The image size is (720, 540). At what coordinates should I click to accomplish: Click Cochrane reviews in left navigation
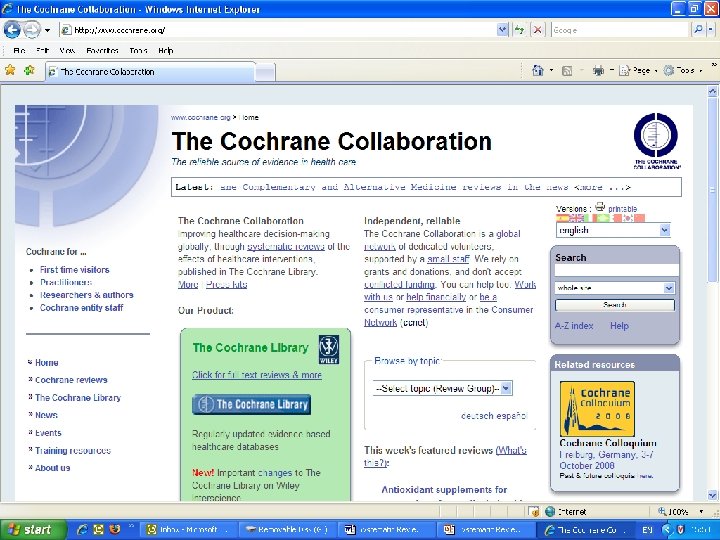tap(71, 380)
